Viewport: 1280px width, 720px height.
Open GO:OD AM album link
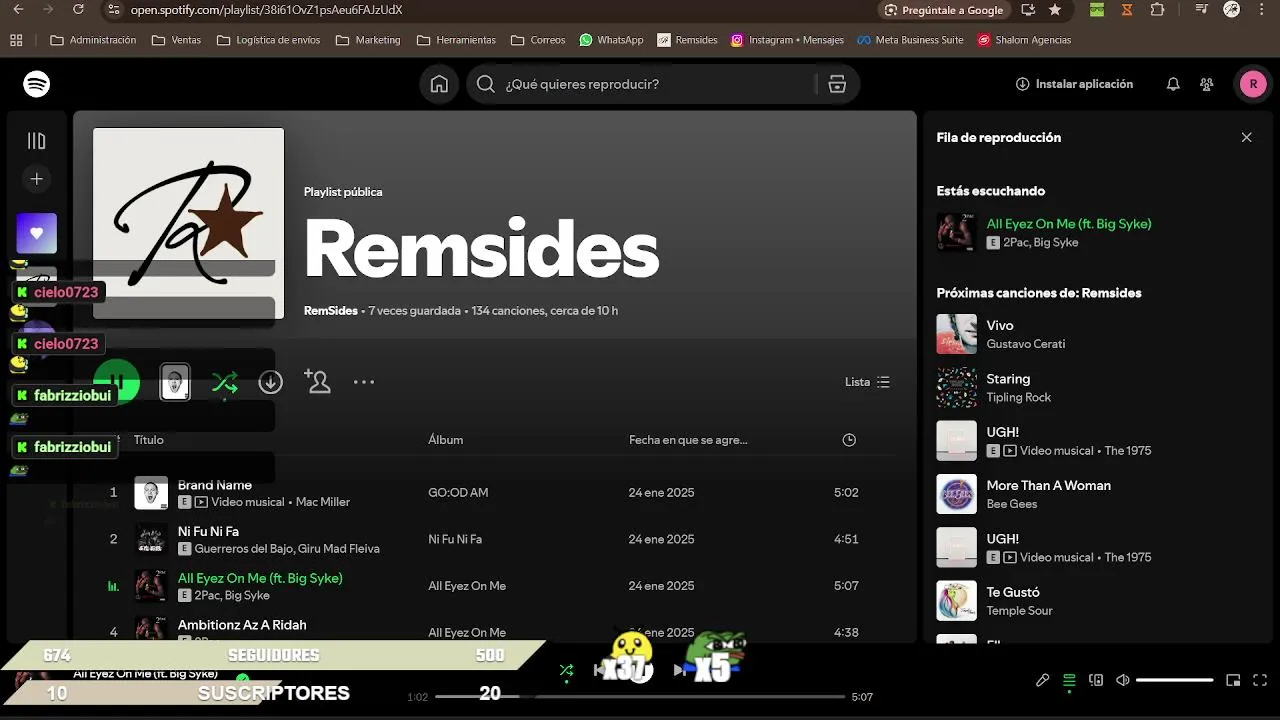coord(458,493)
